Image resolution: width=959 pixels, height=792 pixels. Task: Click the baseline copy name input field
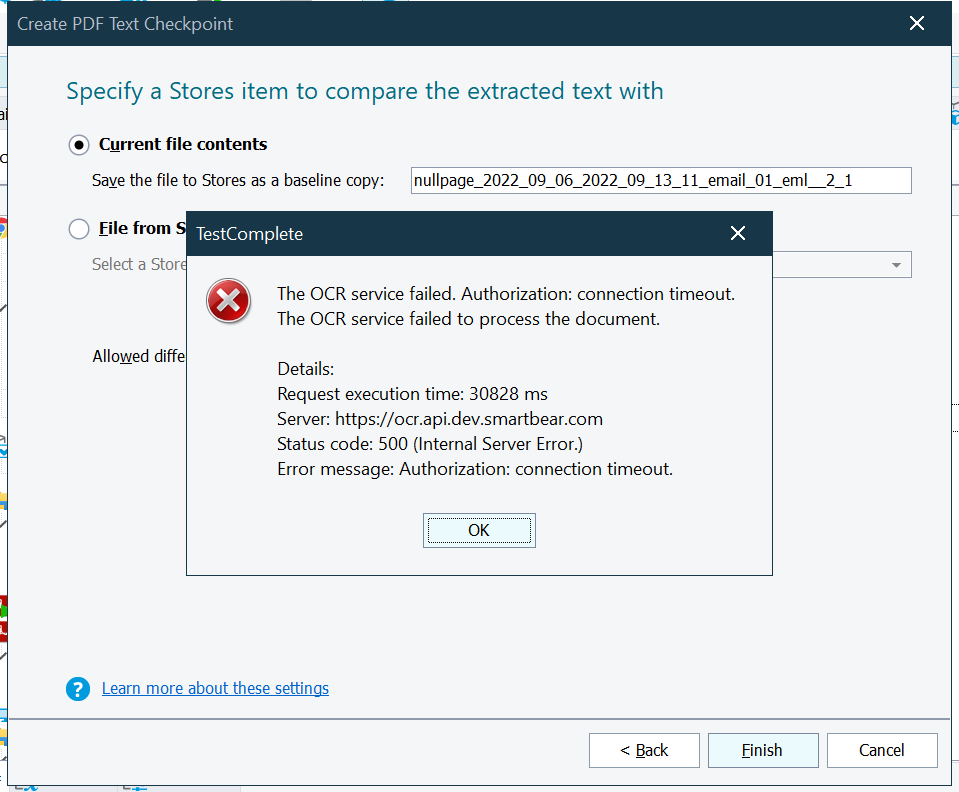click(660, 180)
